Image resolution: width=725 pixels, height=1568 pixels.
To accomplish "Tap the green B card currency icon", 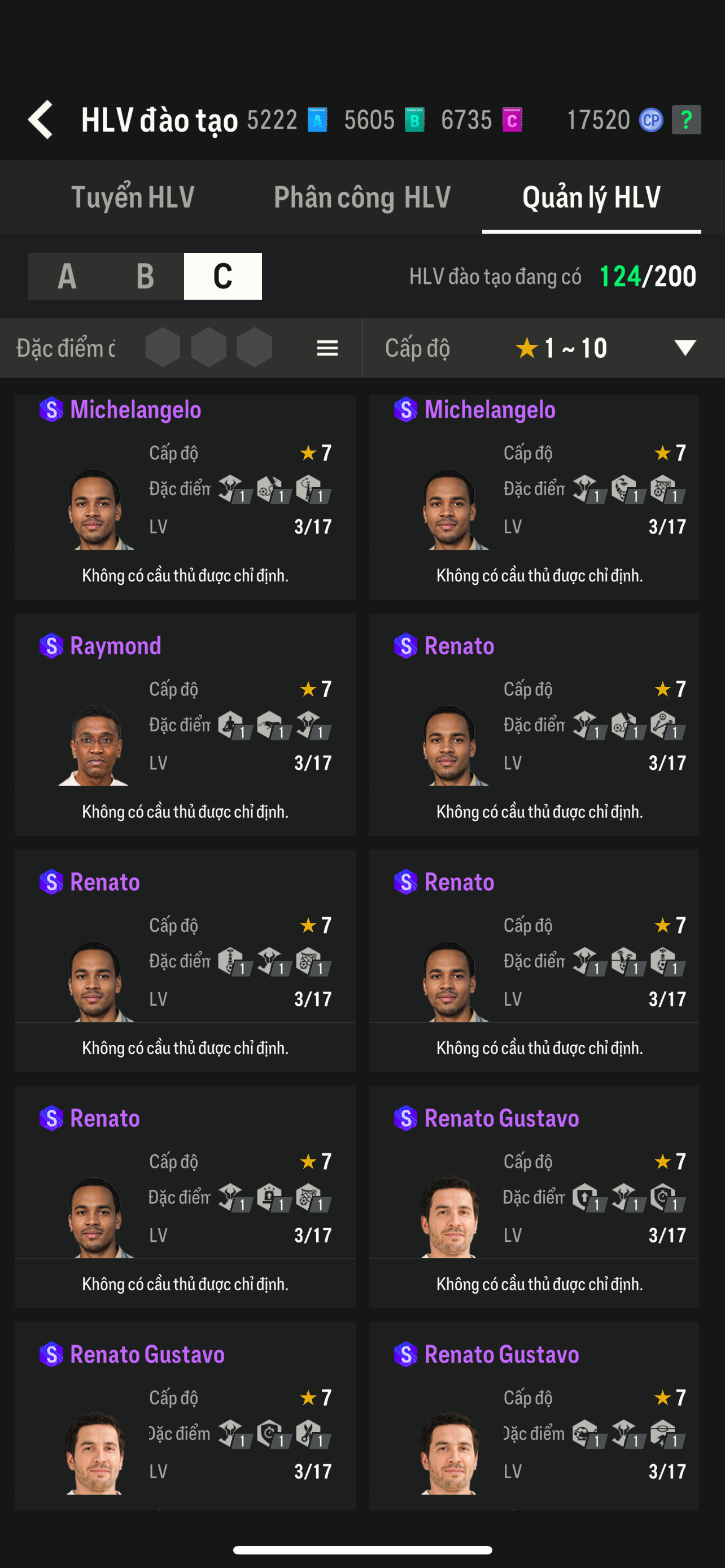I will pos(414,120).
